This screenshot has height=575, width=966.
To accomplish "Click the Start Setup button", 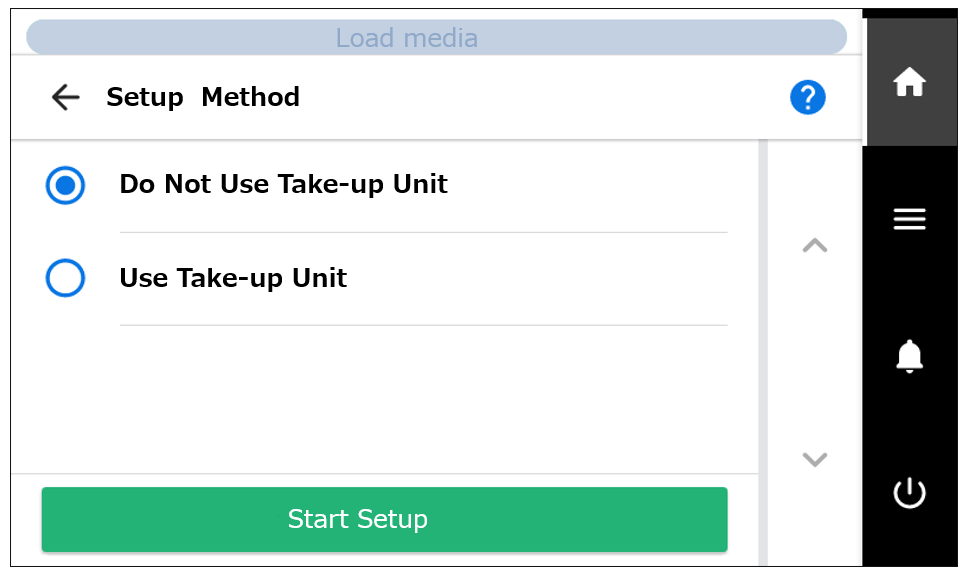I will (384, 519).
